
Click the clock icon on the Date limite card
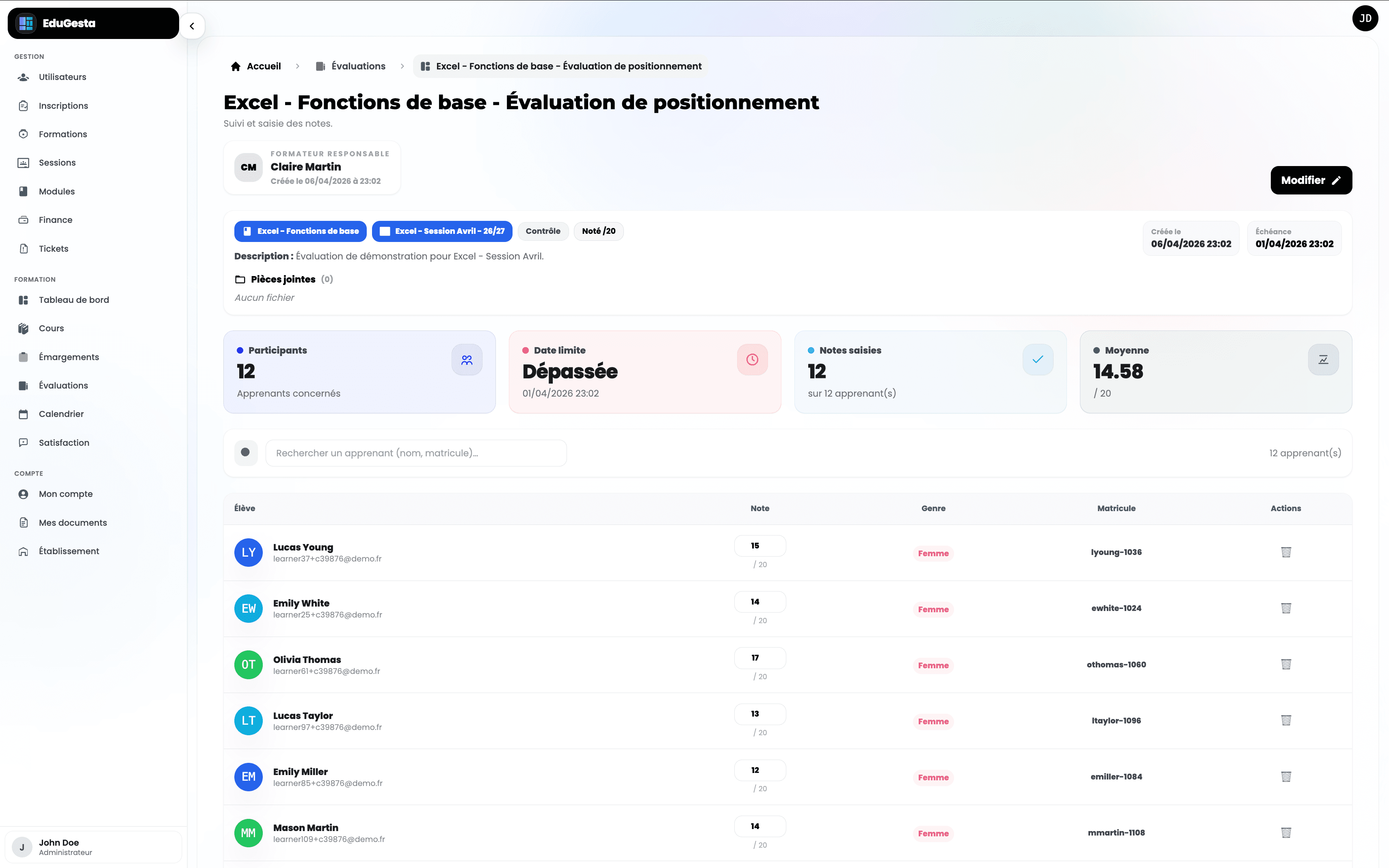[x=752, y=359]
